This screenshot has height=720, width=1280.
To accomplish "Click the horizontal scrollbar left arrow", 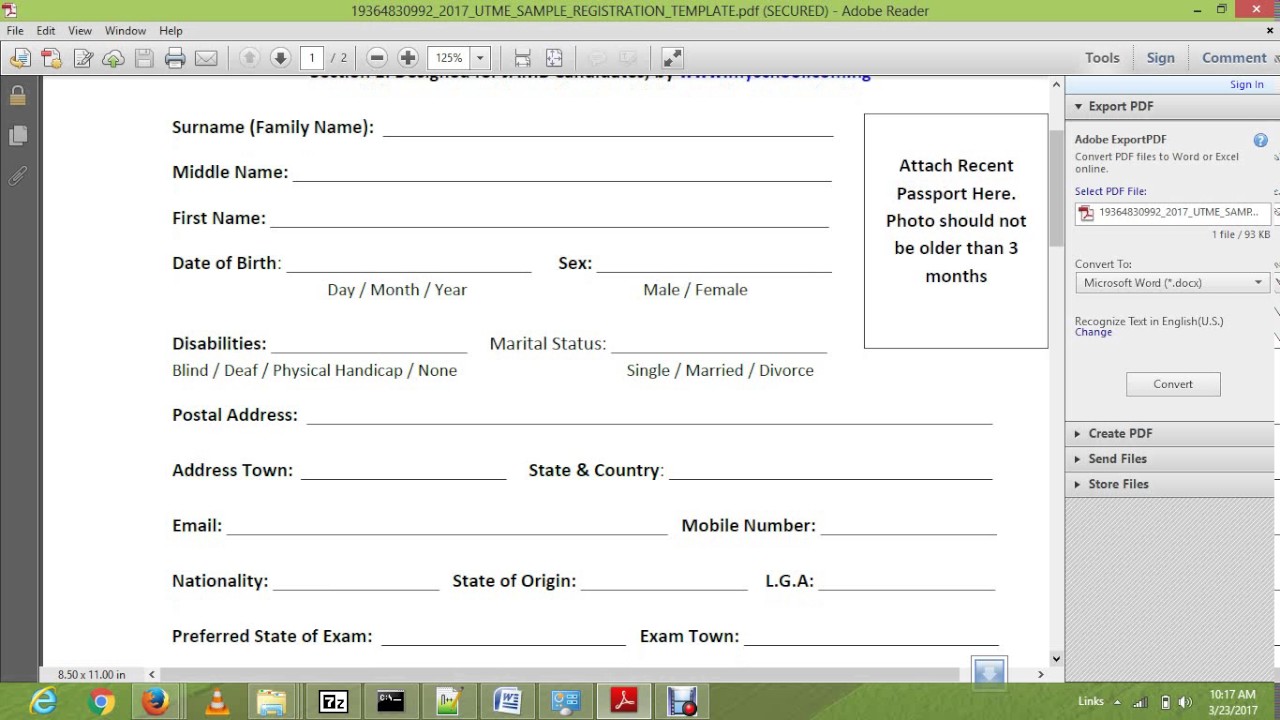I will point(151,675).
